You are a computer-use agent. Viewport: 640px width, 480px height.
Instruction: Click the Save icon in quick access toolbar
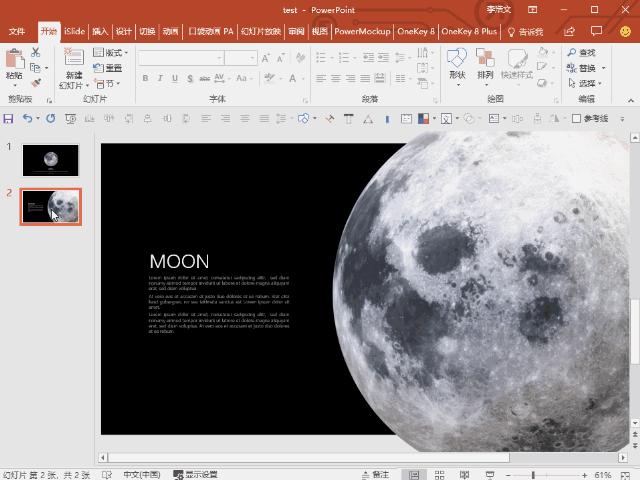pos(9,118)
